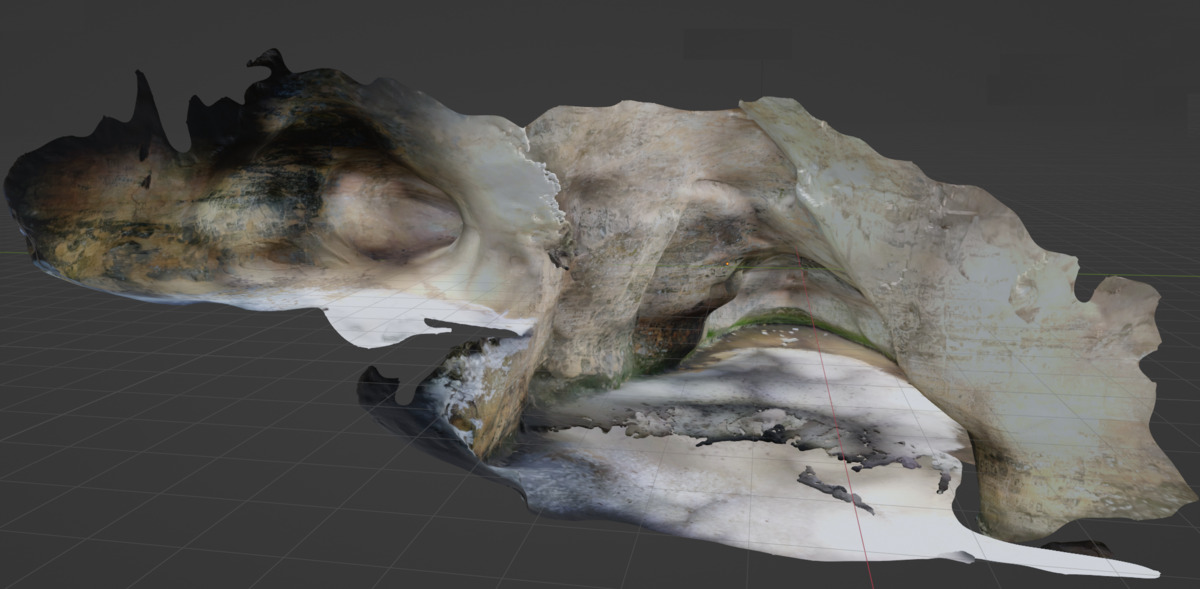Click the curled dark tip atop the mesh
The width and height of the screenshot is (1200, 589).
[x=268, y=66]
